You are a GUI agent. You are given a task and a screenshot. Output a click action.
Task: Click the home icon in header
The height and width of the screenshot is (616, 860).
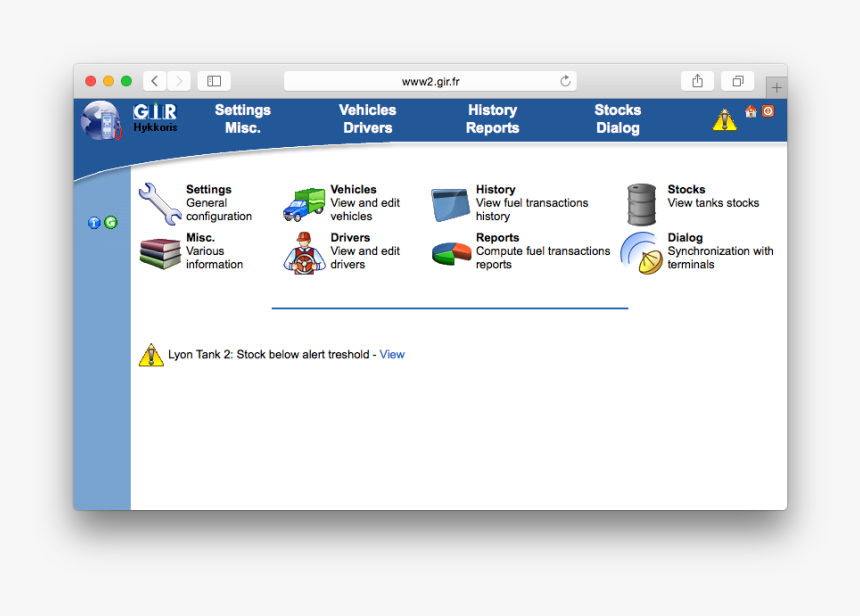pos(751,111)
